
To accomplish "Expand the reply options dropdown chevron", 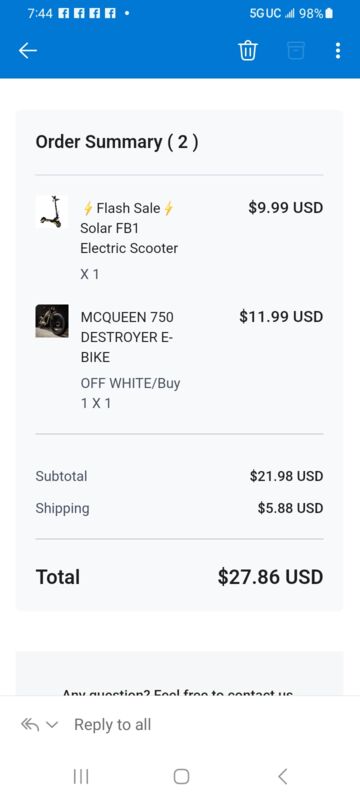I will [53, 725].
